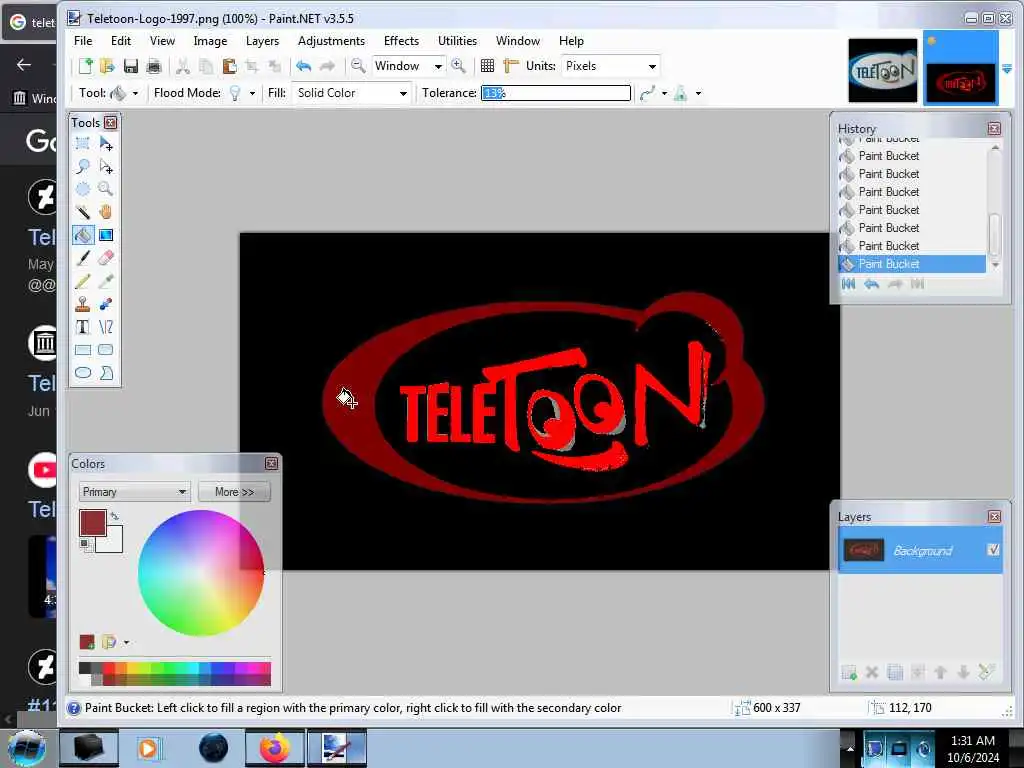The image size is (1024, 768).
Task: Select the Ellipse shape tool
Action: point(83,373)
